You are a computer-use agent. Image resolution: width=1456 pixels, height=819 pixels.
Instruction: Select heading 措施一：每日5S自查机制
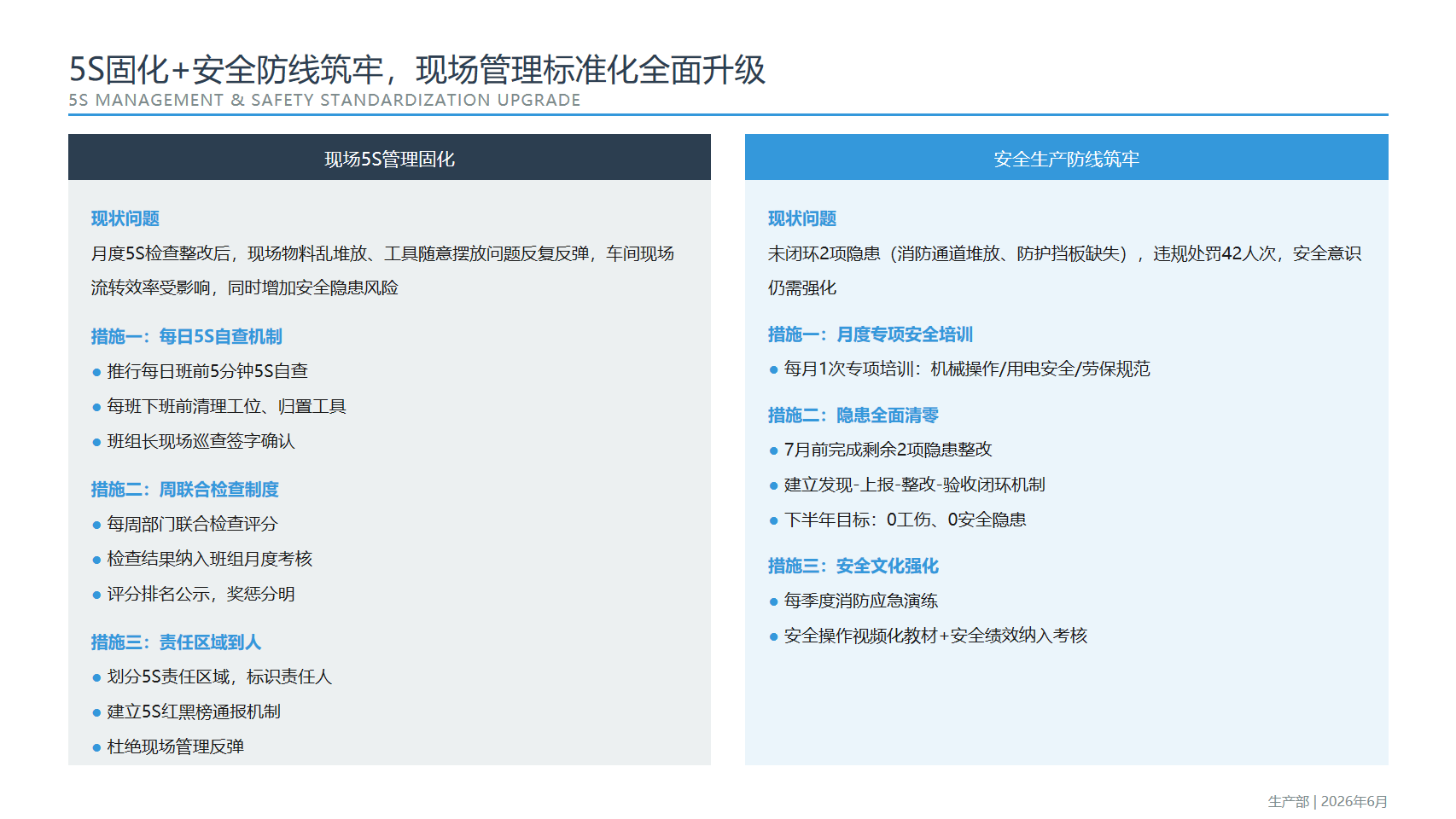(x=187, y=336)
